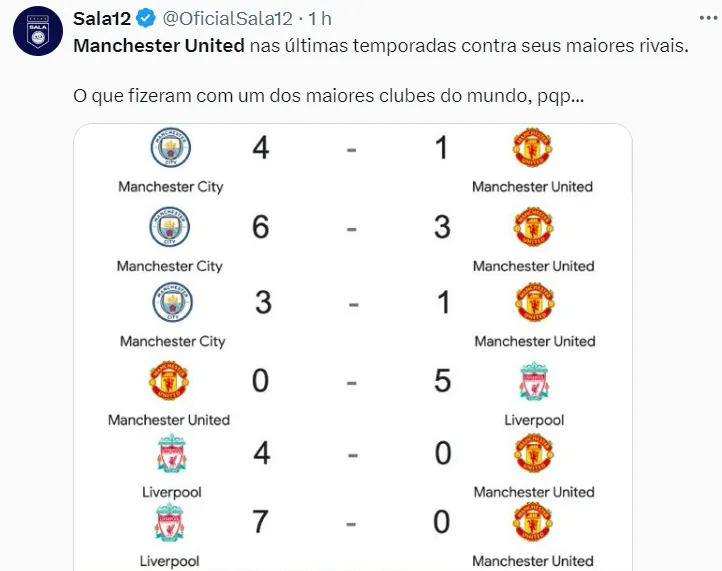722x571 pixels.
Task: Select Manchester City crest in 6-3 row
Action: 169,227
